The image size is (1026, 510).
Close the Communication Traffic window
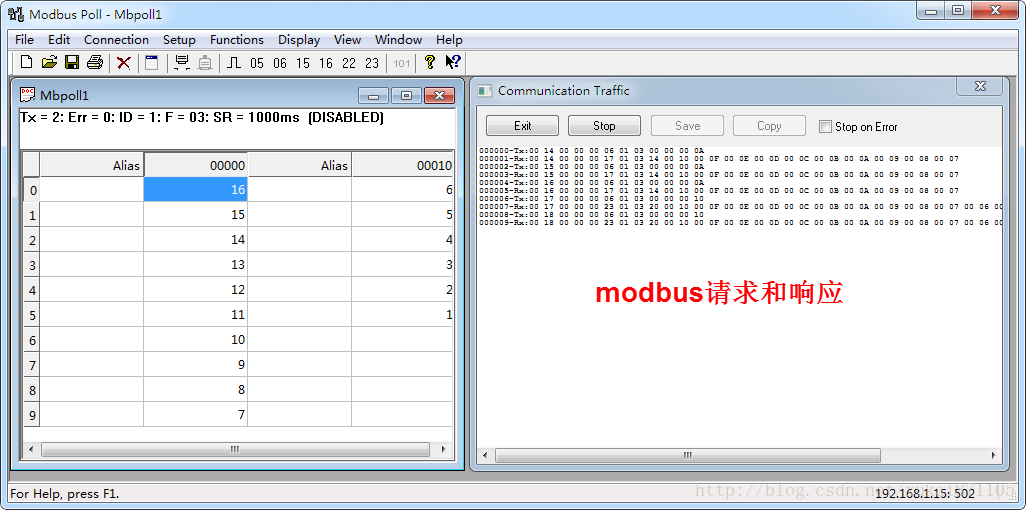tap(980, 86)
